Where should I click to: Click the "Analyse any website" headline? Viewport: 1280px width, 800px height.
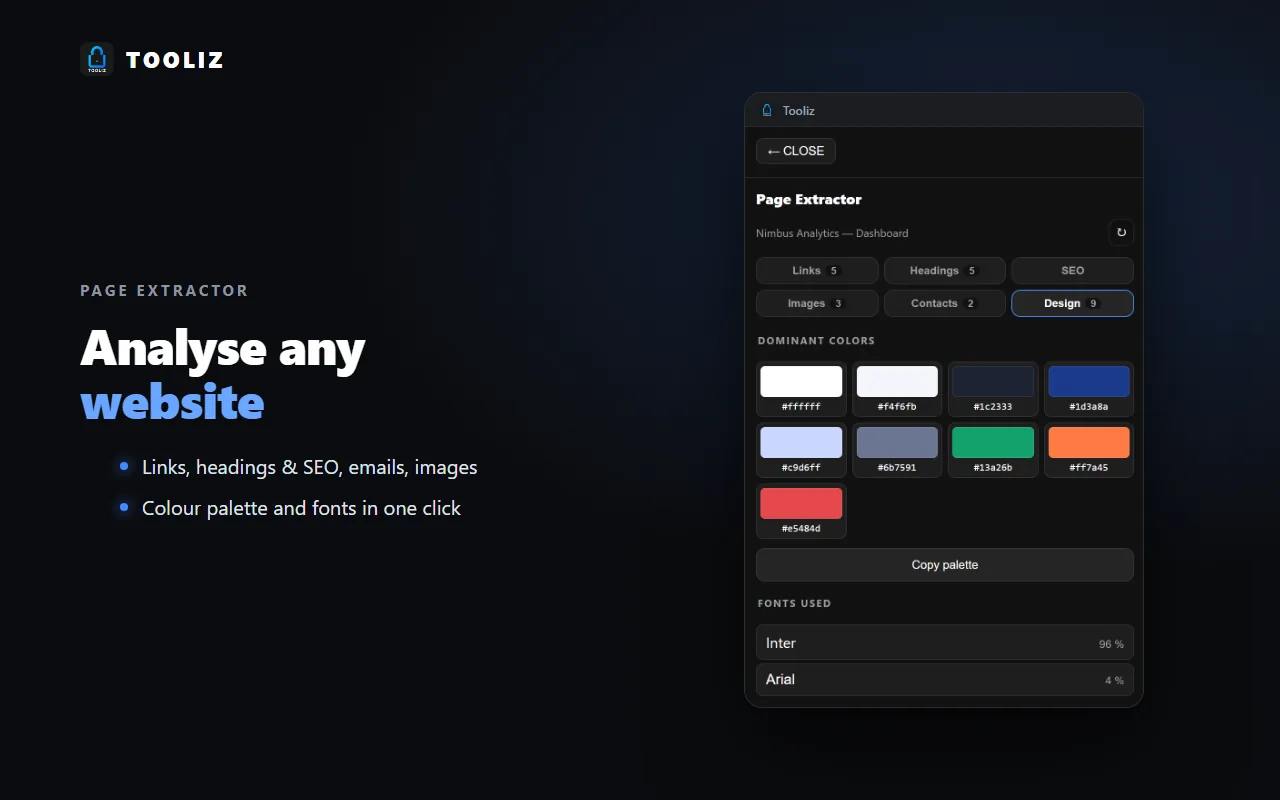click(223, 375)
